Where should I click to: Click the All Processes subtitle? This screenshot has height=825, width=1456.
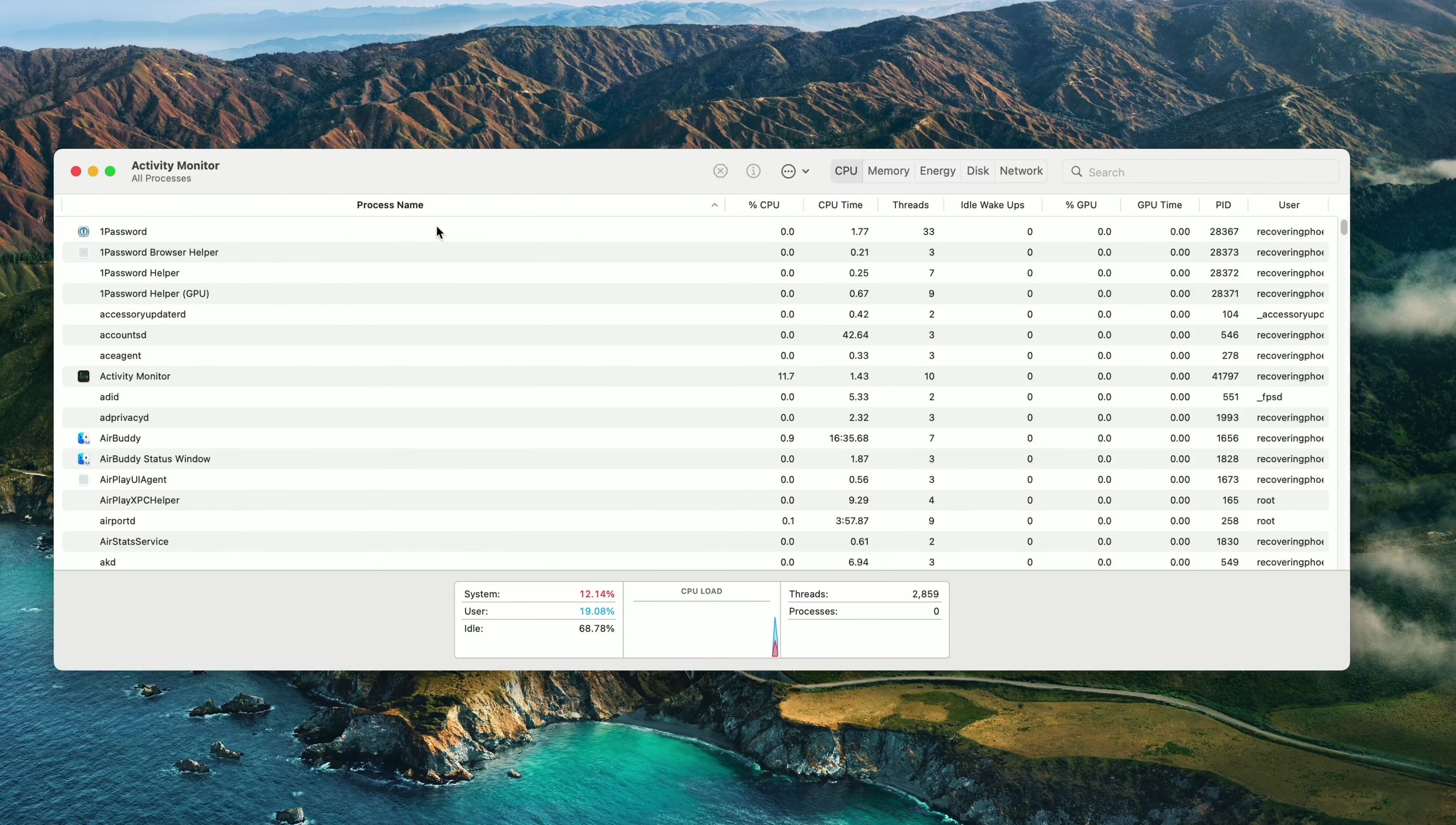point(161,179)
